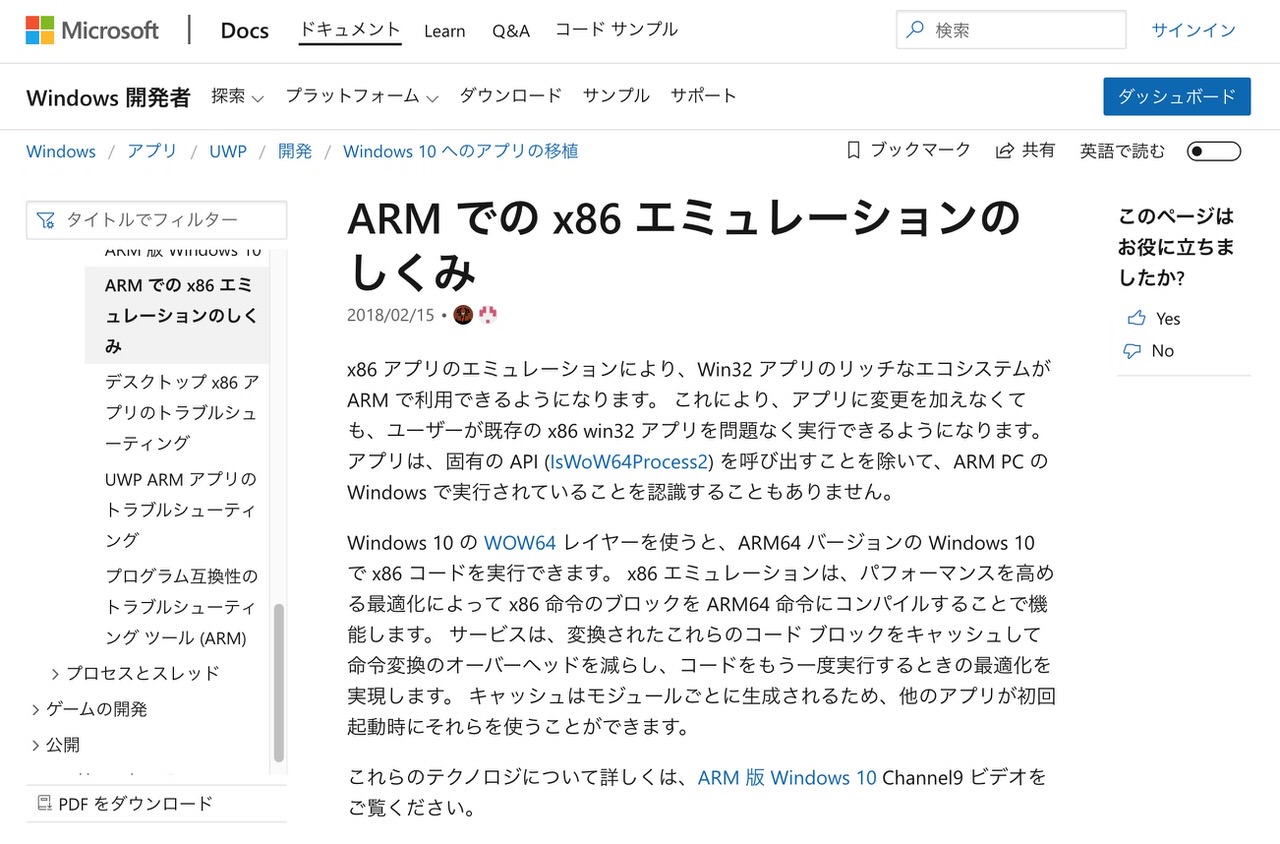Select the ドキュメント tab
1280x844 pixels.
pyautogui.click(x=350, y=30)
